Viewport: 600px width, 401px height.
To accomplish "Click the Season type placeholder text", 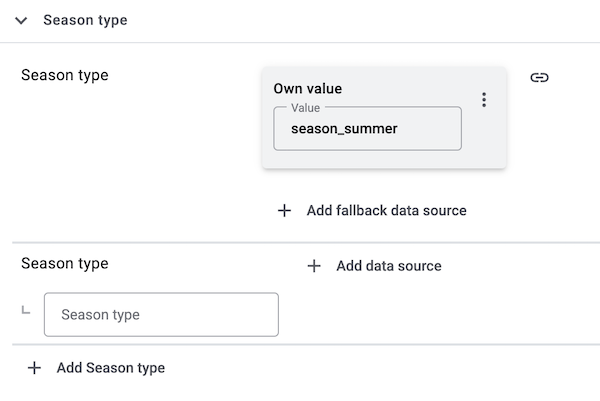I will pos(100,314).
